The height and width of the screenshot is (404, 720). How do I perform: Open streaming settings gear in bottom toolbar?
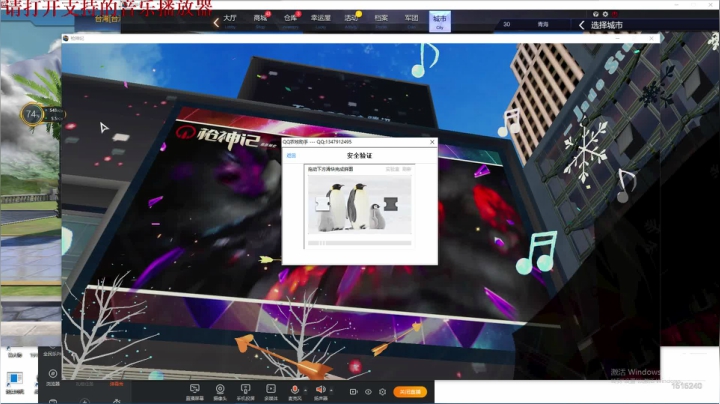(x=382, y=392)
